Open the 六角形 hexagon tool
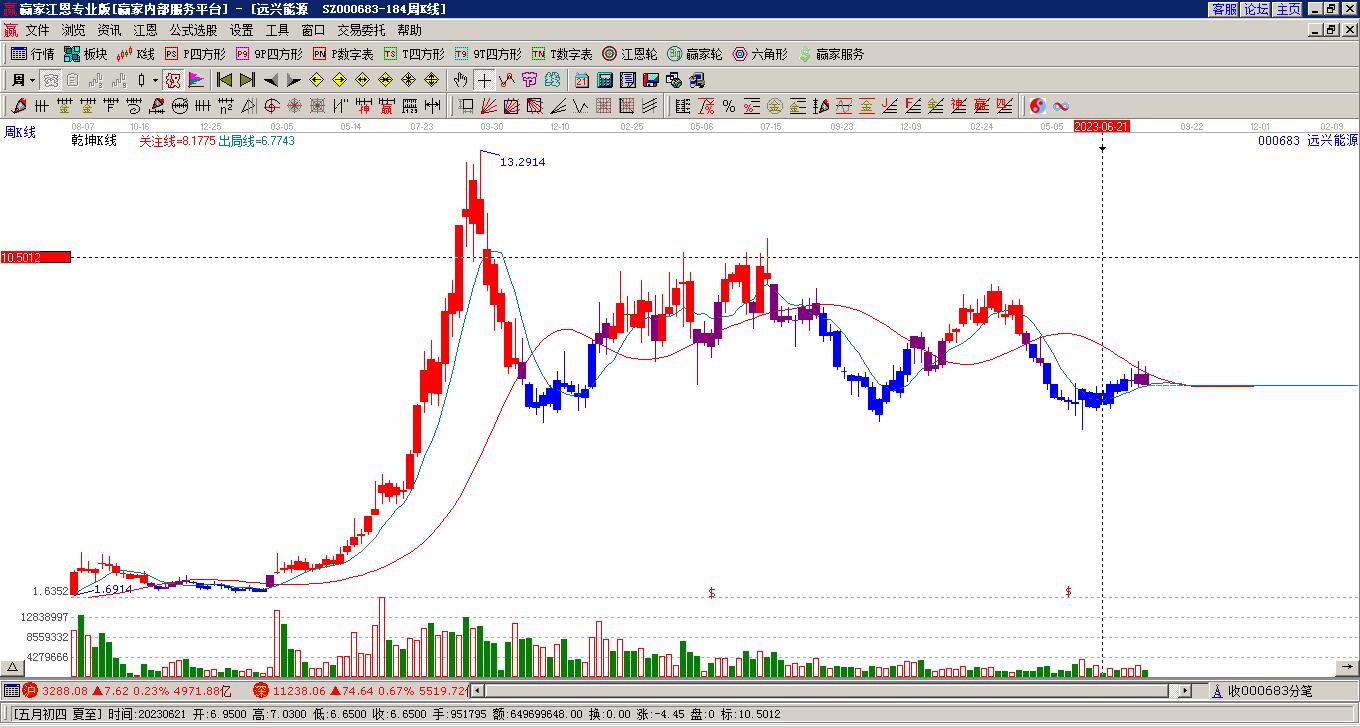Screen dimensions: 1360x728 pos(760,54)
